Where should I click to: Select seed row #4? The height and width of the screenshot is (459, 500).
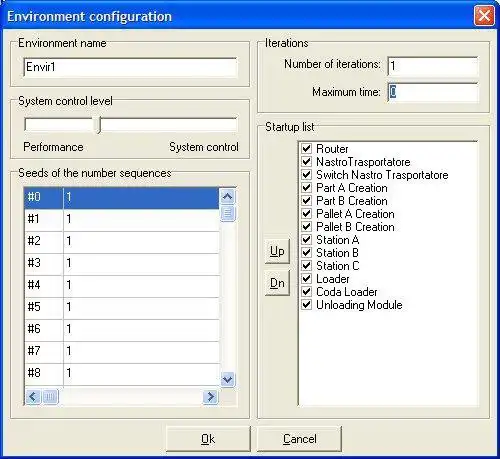coord(122,286)
